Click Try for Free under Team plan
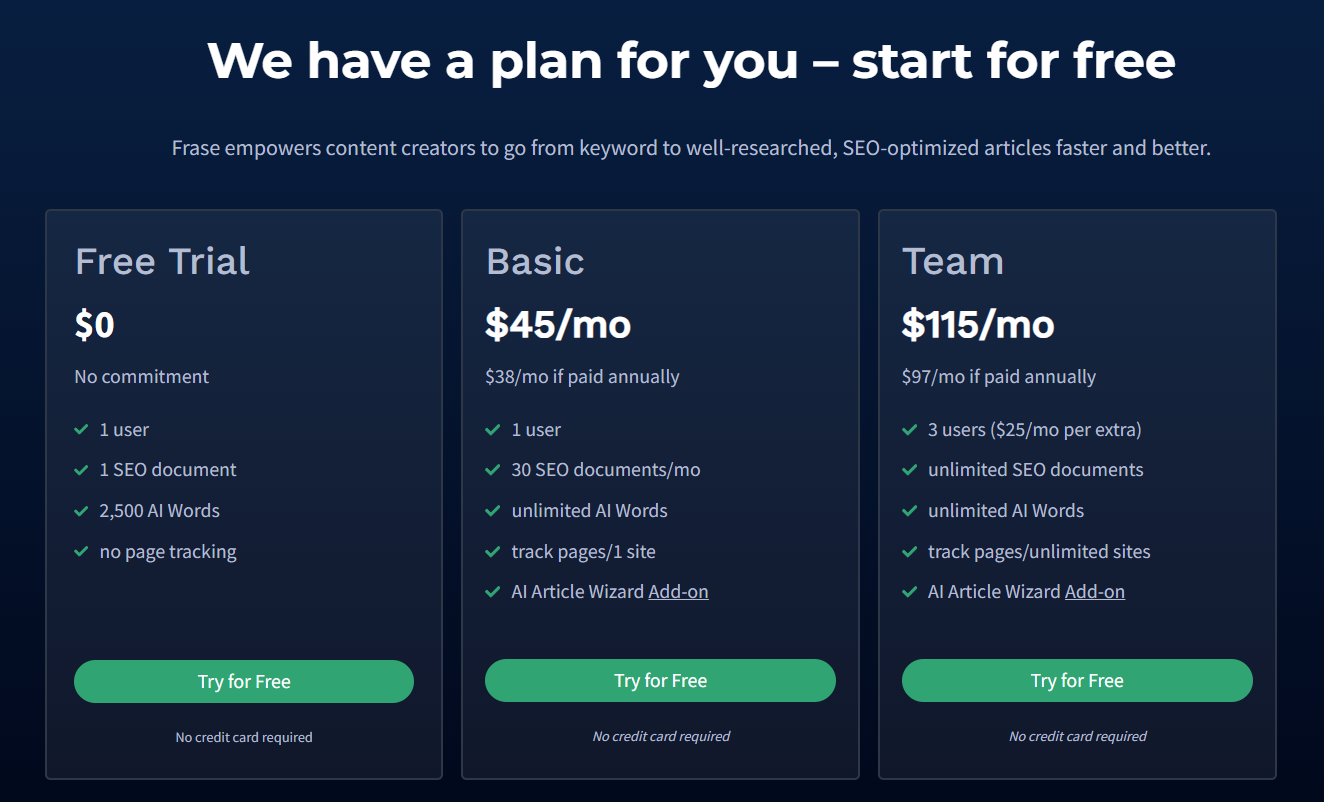The height and width of the screenshot is (802, 1324). 1077,680
